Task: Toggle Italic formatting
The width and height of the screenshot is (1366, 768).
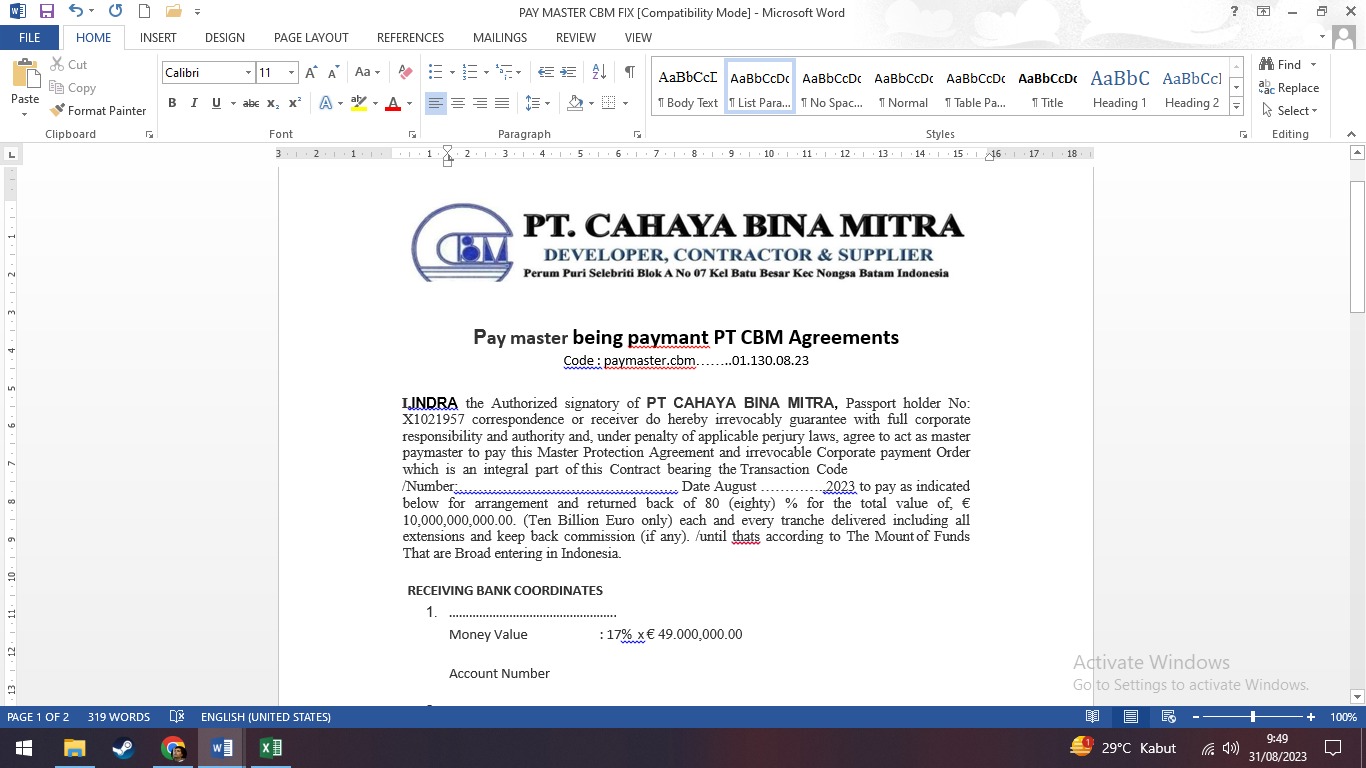Action: (194, 103)
